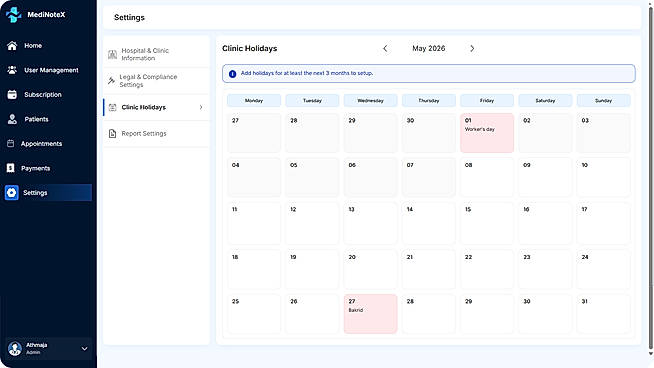Select calendar day 08
Screen dimensions: 654x368
pyautogui.click(x=487, y=177)
